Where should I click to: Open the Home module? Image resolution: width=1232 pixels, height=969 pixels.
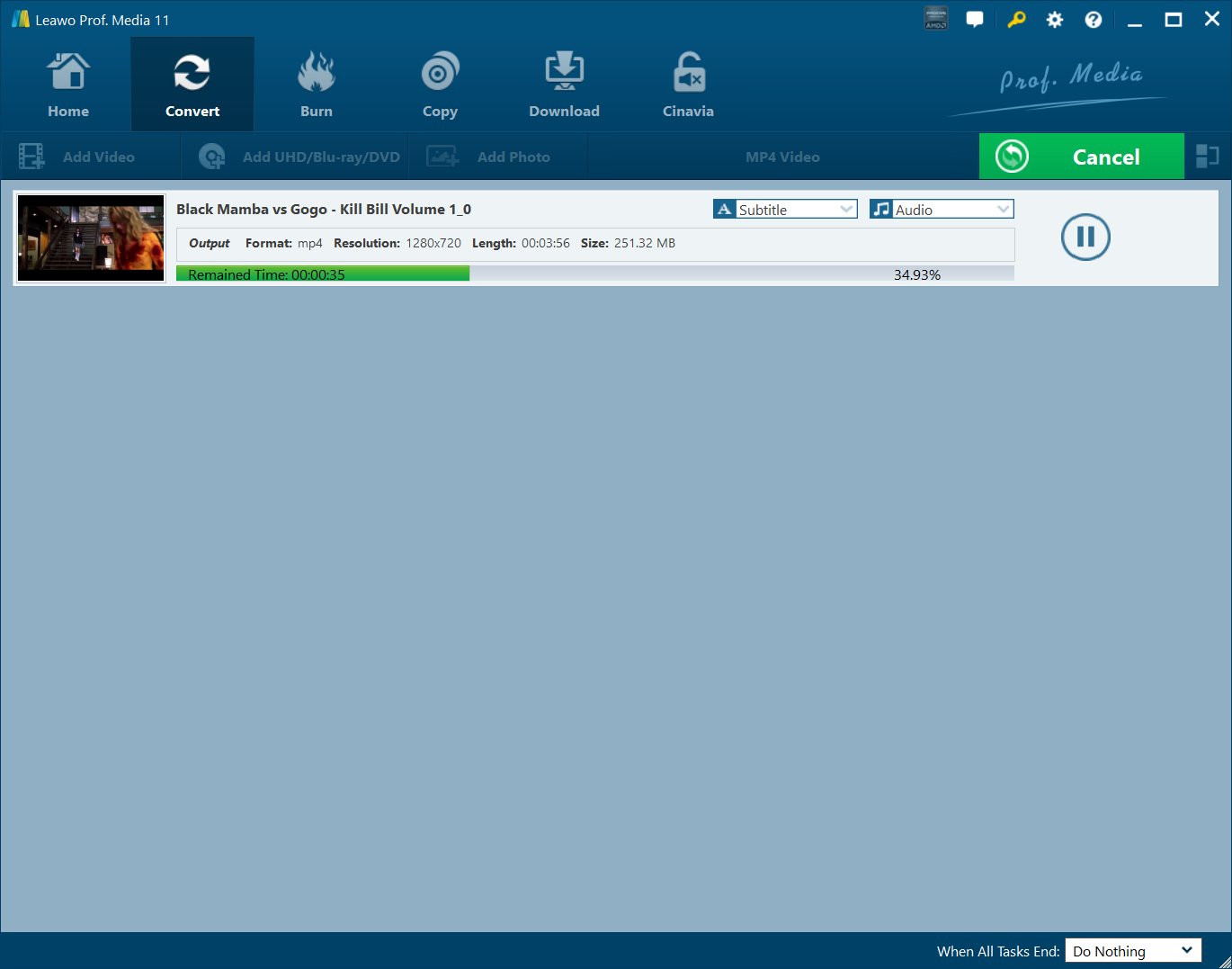(x=68, y=85)
